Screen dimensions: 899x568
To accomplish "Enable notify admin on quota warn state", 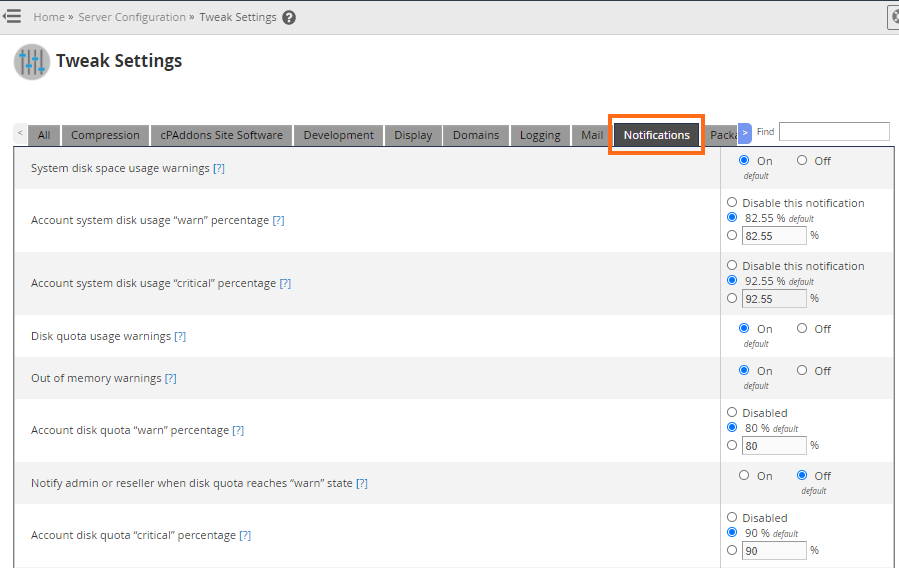I will (x=744, y=475).
